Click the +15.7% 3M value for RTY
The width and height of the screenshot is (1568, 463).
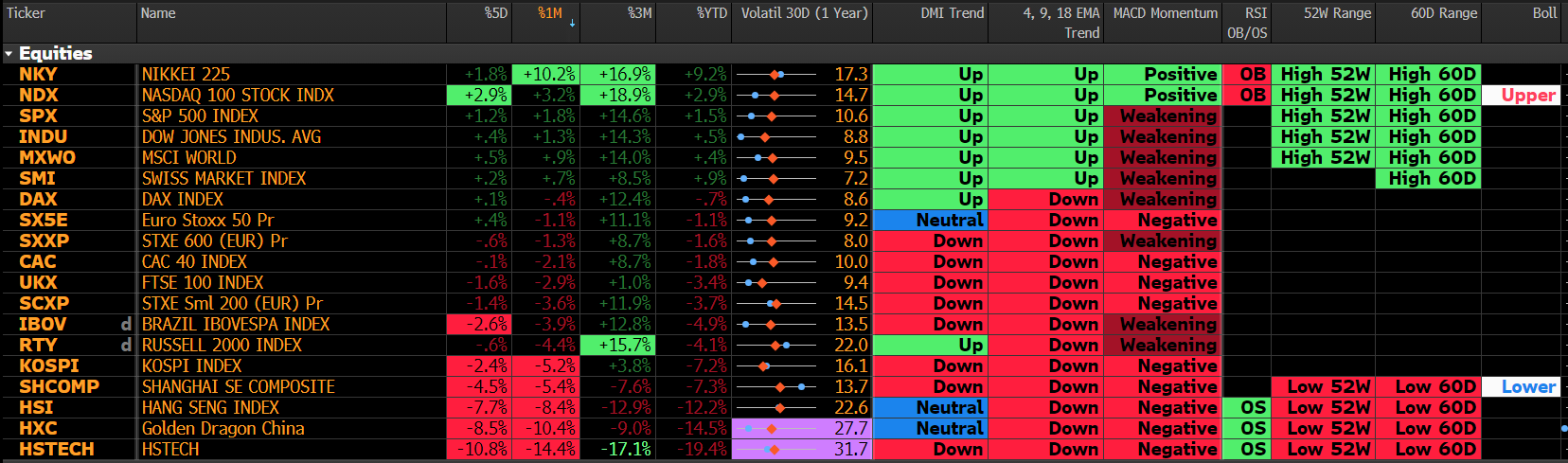point(617,345)
